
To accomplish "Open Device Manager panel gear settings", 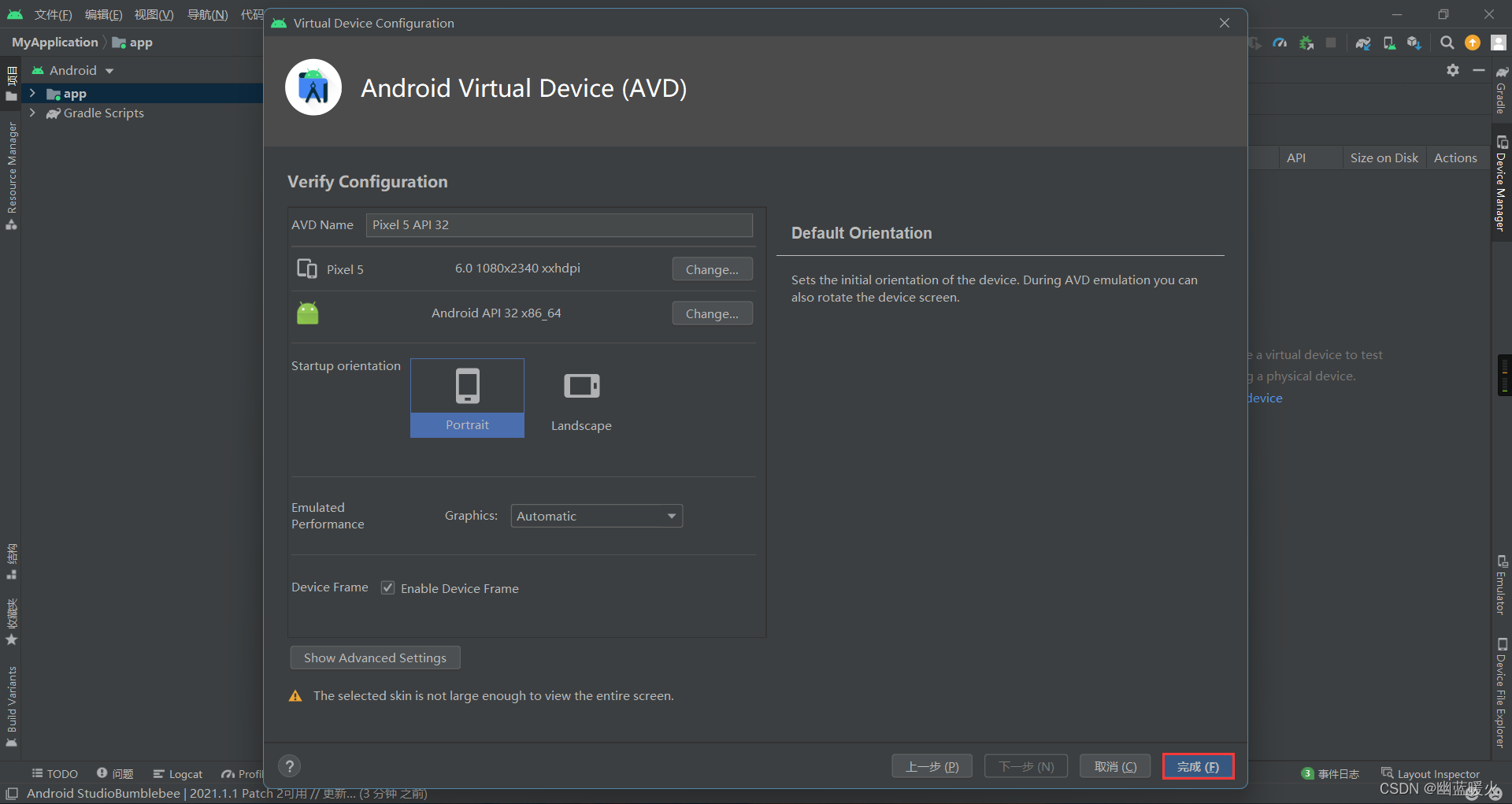I will point(1453,70).
